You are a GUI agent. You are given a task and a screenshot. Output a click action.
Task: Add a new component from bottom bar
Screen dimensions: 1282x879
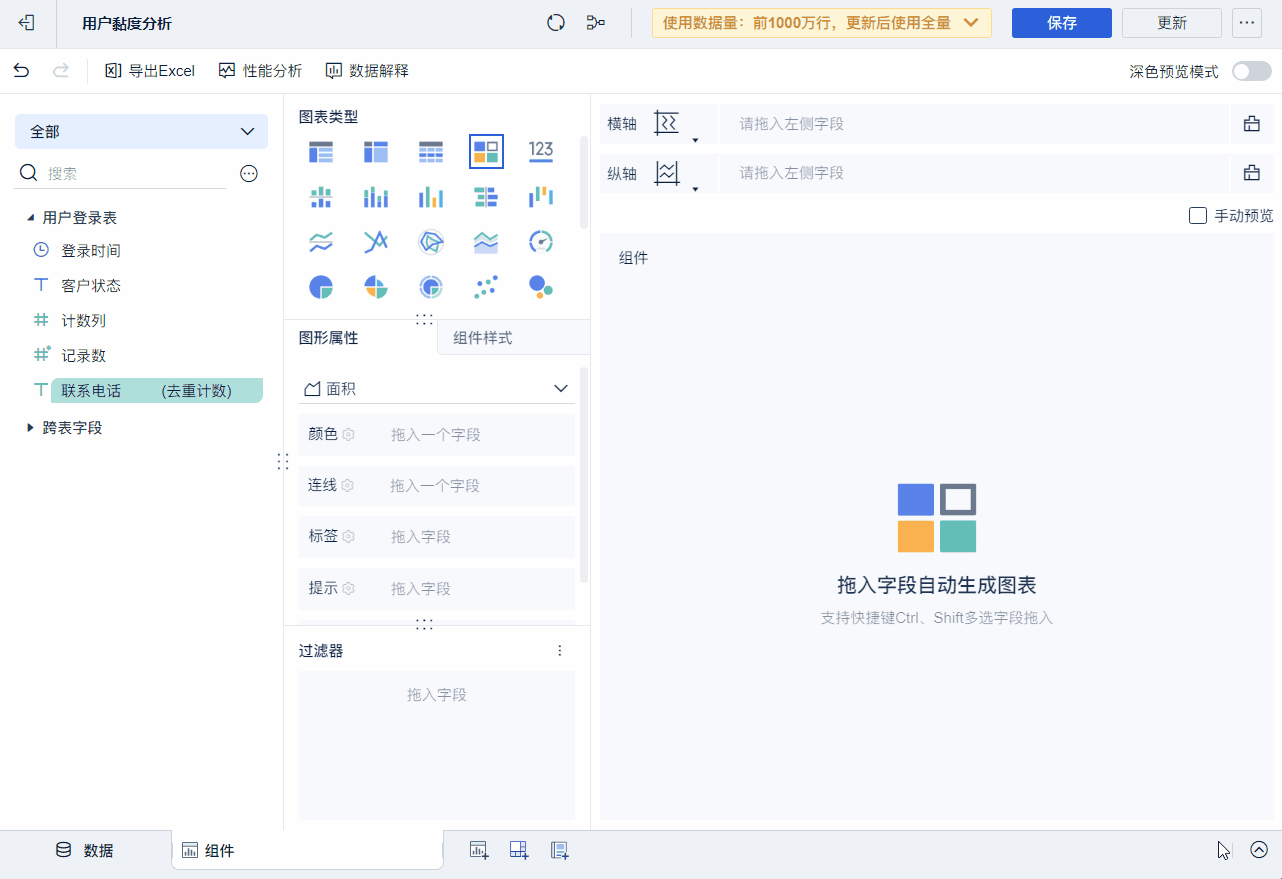pyautogui.click(x=479, y=850)
